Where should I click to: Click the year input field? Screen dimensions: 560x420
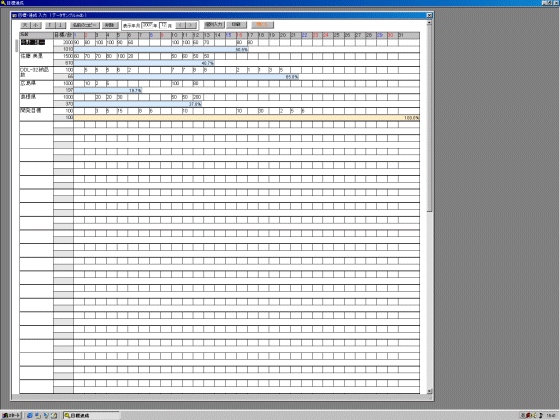click(147, 25)
